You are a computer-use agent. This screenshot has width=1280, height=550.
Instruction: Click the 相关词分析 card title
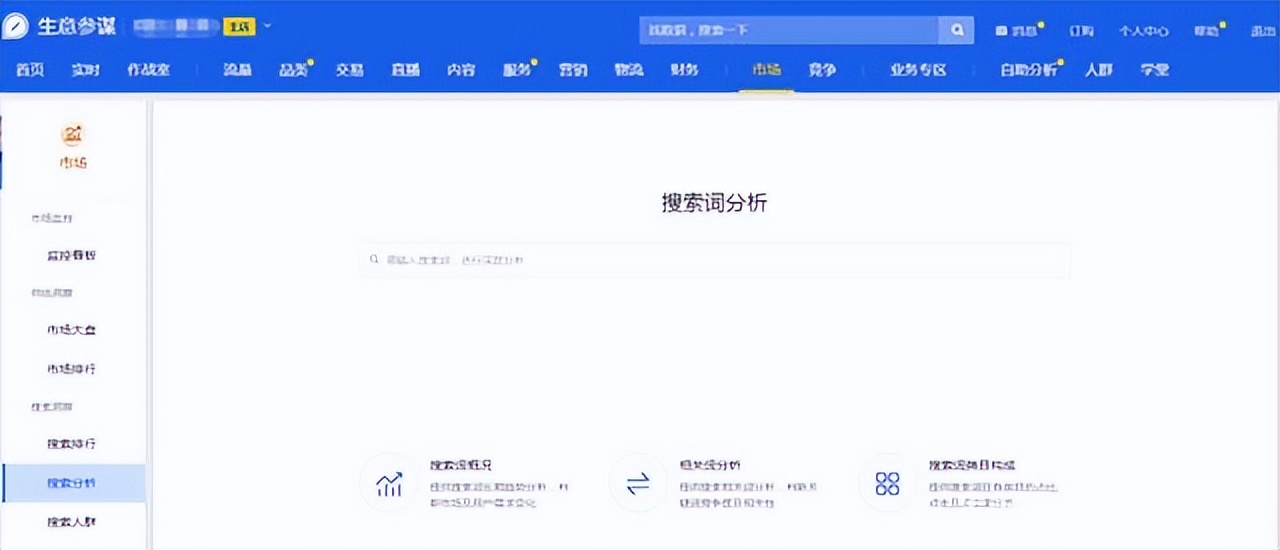(710, 465)
